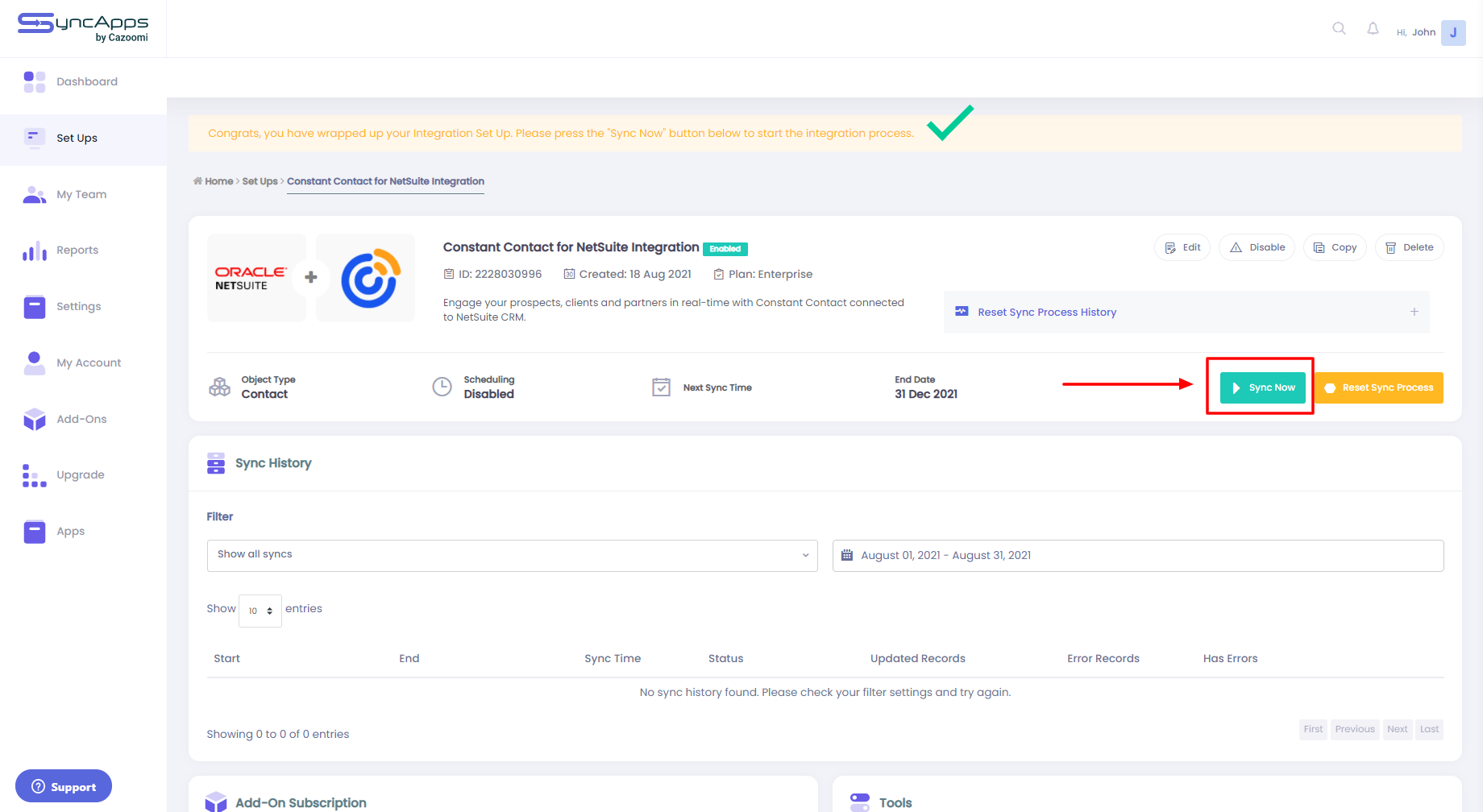Click the Set Ups breadcrumb link

[x=260, y=181]
